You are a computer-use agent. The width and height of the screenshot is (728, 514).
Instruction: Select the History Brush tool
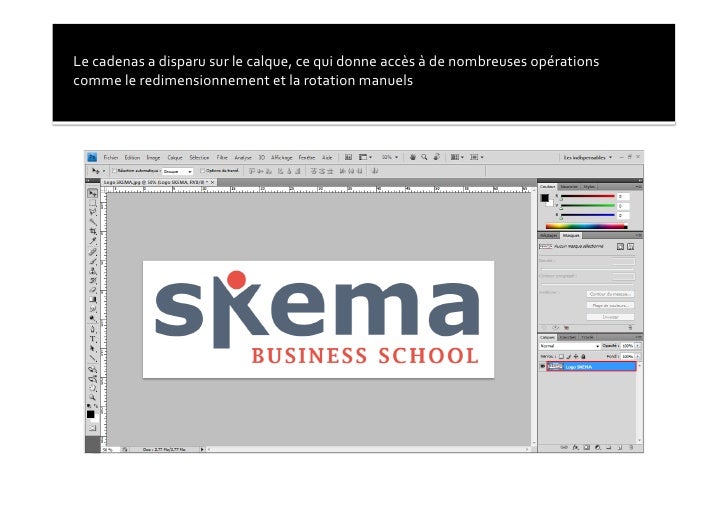click(x=93, y=280)
